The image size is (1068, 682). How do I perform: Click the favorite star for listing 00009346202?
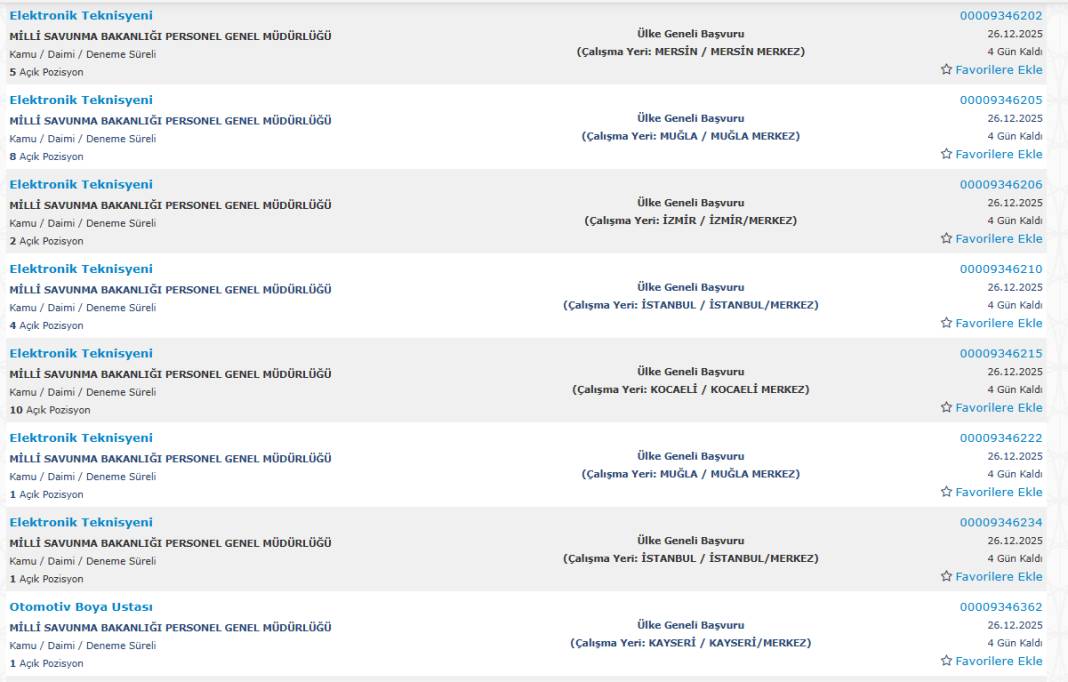tap(946, 70)
